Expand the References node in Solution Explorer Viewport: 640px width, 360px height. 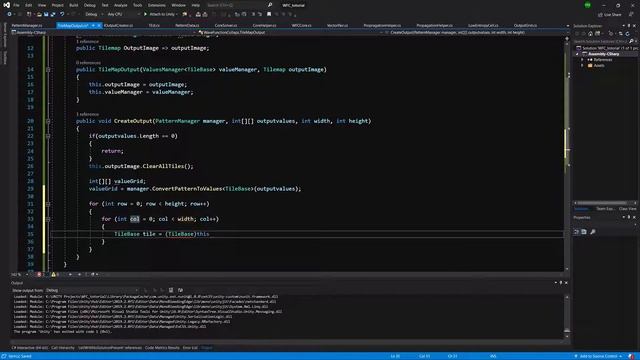pyautogui.click(x=582, y=60)
